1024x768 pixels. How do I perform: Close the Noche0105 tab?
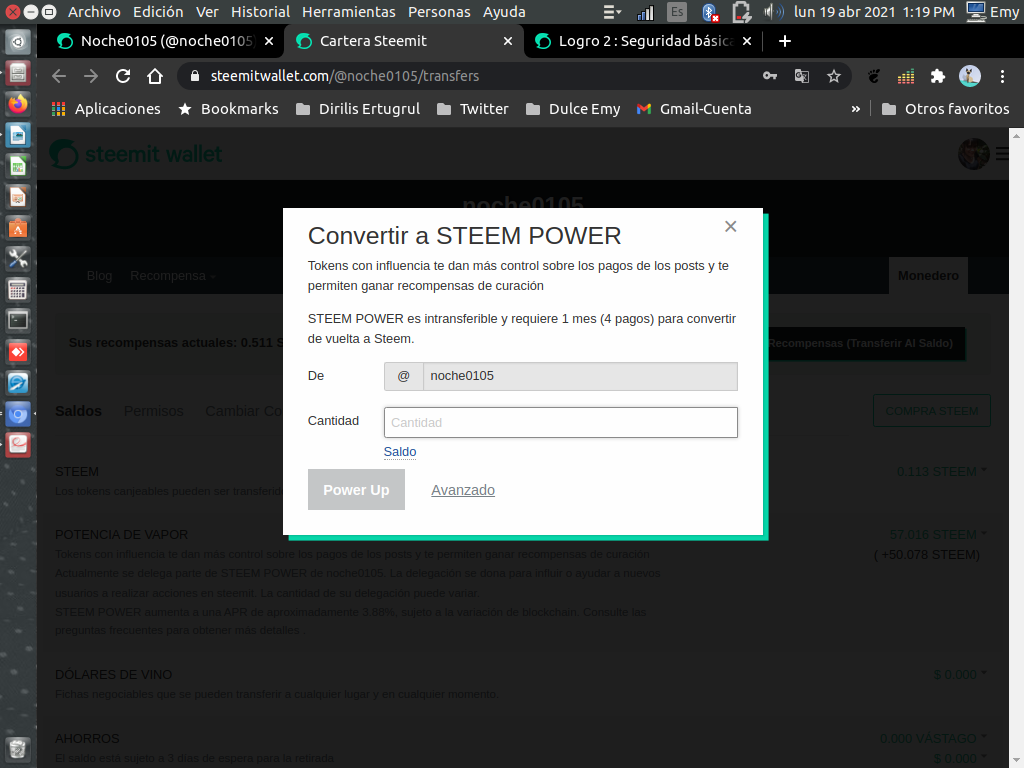pos(269,41)
